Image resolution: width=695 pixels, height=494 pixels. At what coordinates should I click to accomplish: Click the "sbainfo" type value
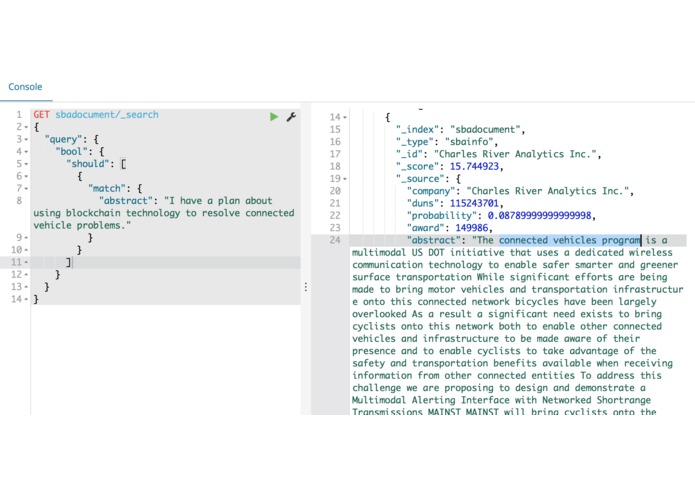[471, 142]
